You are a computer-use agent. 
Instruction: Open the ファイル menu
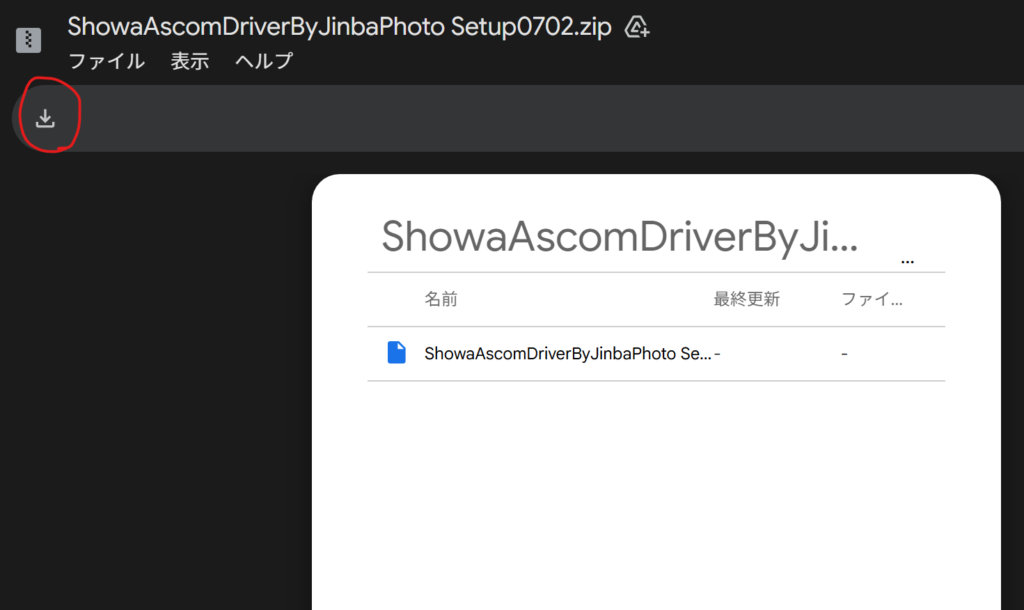pos(106,61)
